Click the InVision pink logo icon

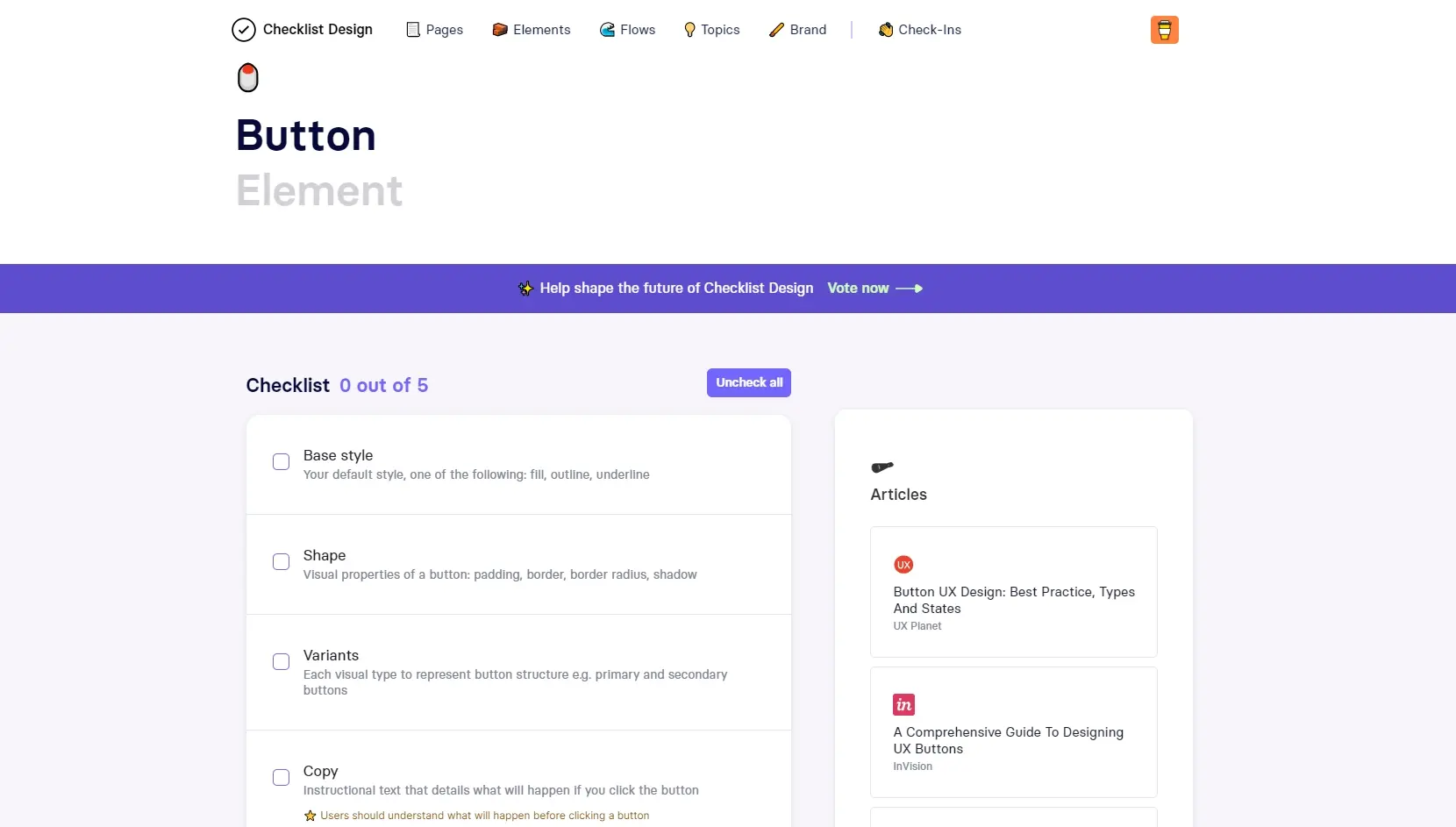click(904, 705)
